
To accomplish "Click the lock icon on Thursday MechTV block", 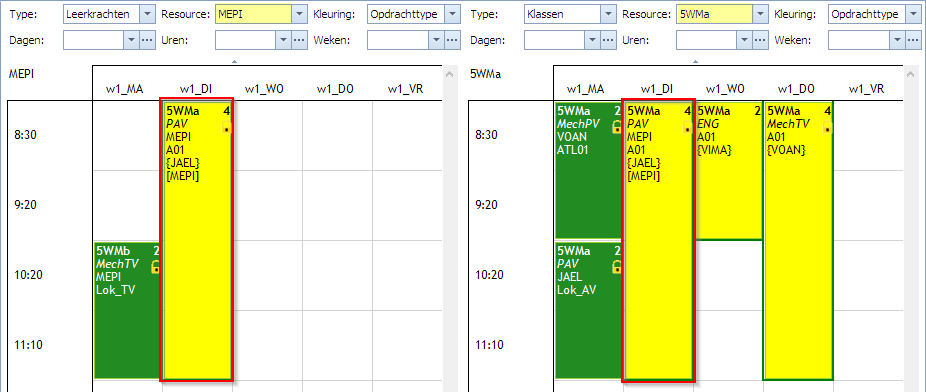I will click(x=827, y=127).
